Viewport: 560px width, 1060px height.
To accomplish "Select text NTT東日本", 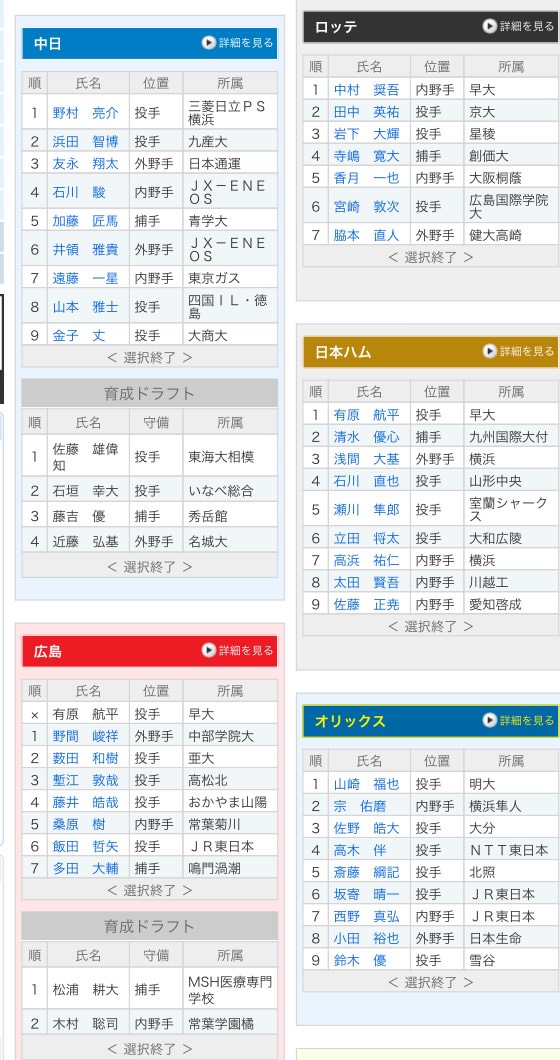I will pyautogui.click(x=509, y=850).
